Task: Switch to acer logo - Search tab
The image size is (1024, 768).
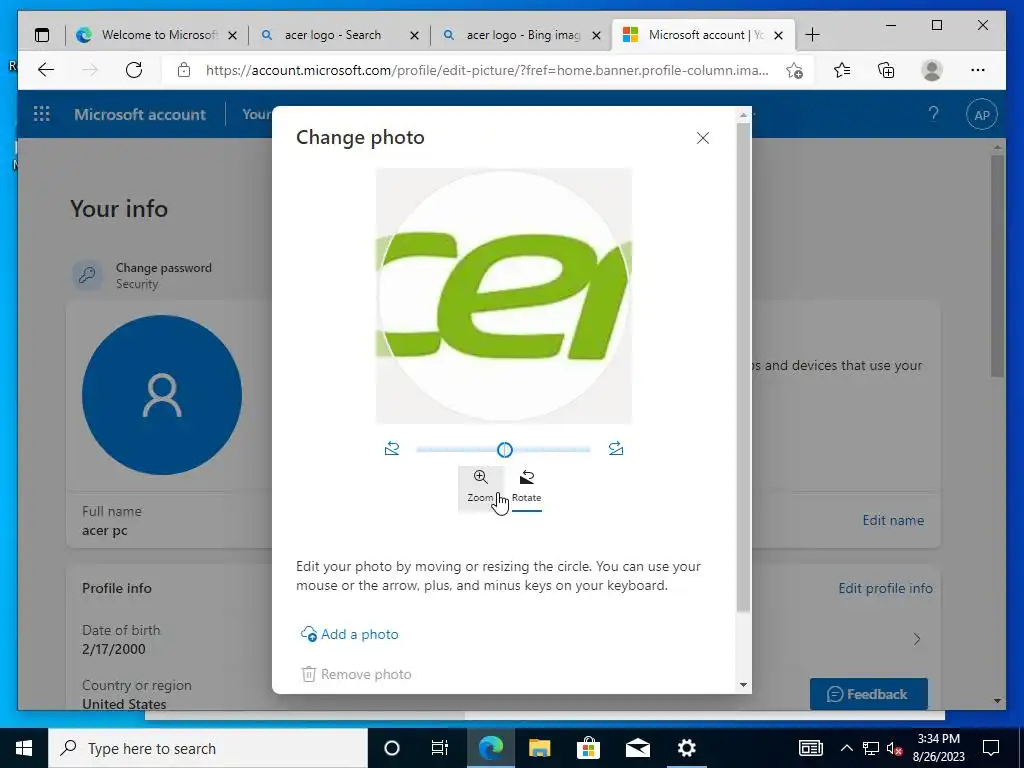Action: 339,35
